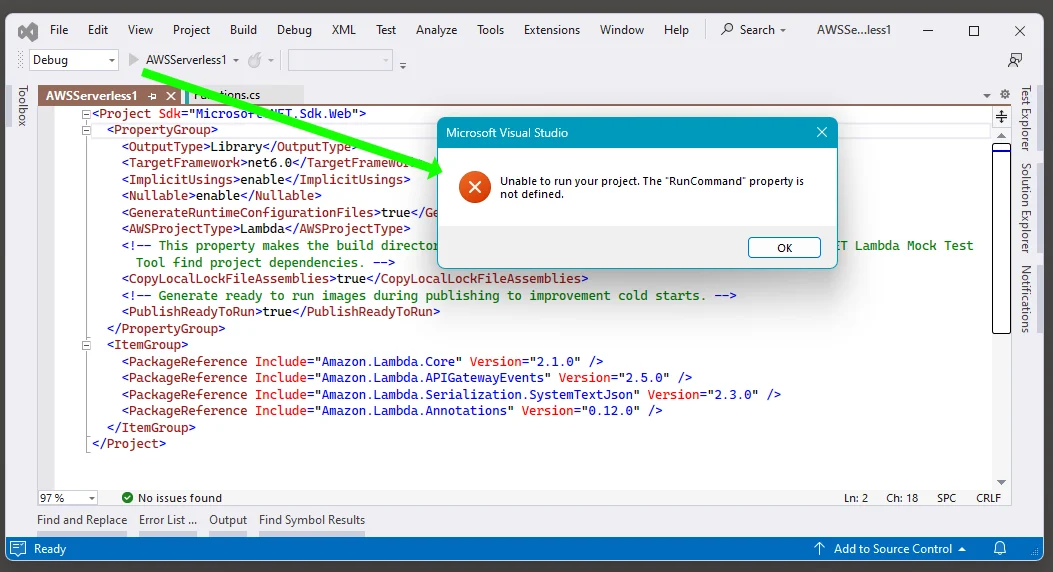
Task: Click the Ch: 18 column indicator
Action: coord(902,498)
